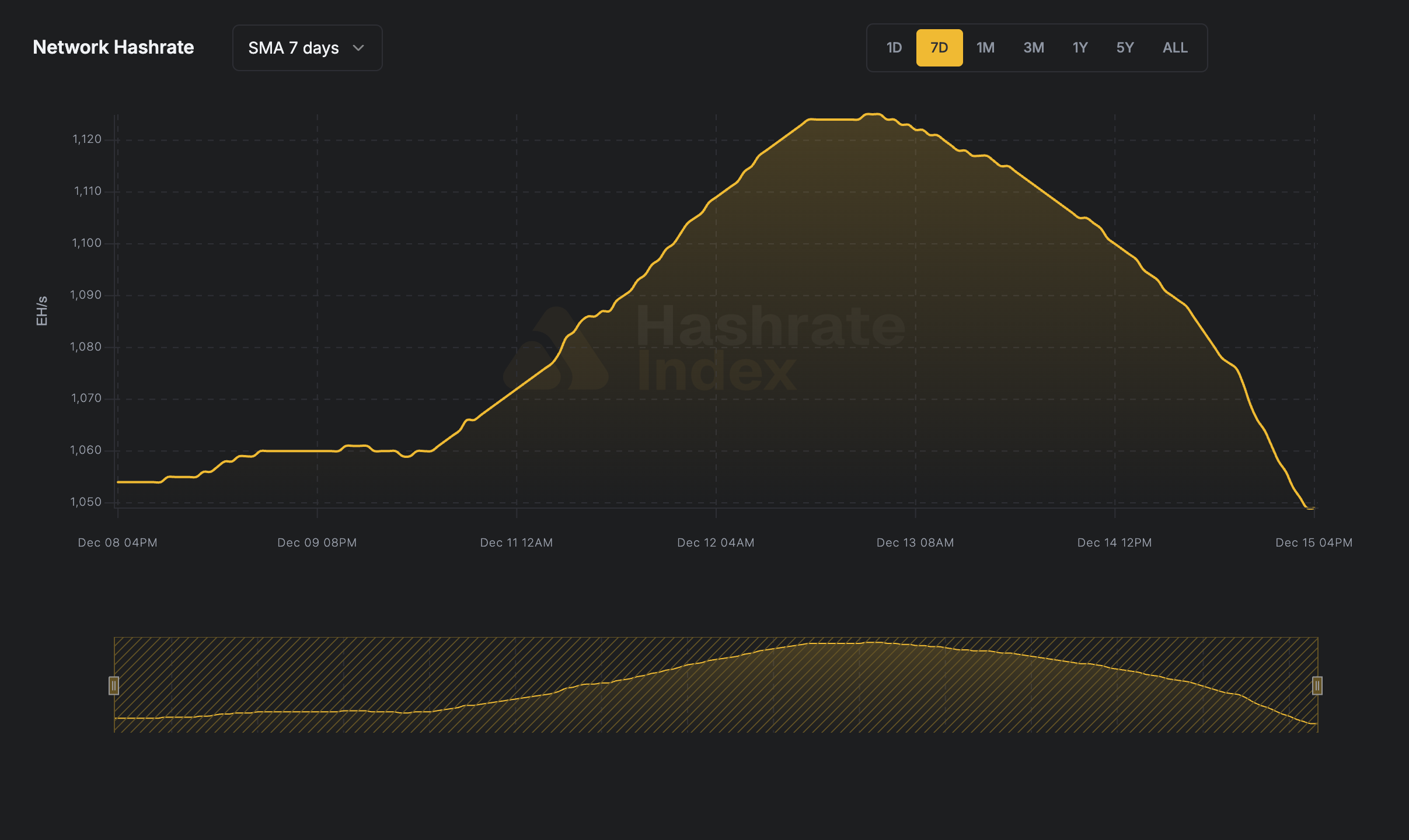Image resolution: width=1409 pixels, height=840 pixels.
Task: Select the 5Y time range
Action: tap(1125, 47)
